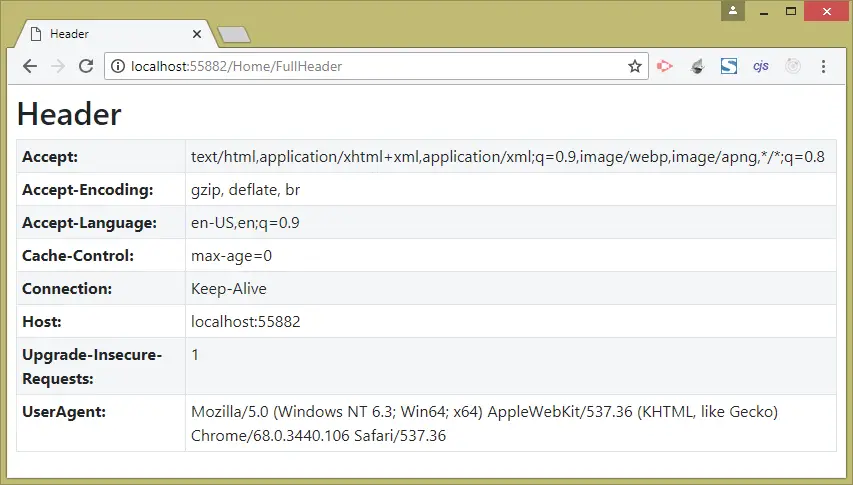Select the UserAgent value starting with Mozilla/5.0

tap(484, 424)
